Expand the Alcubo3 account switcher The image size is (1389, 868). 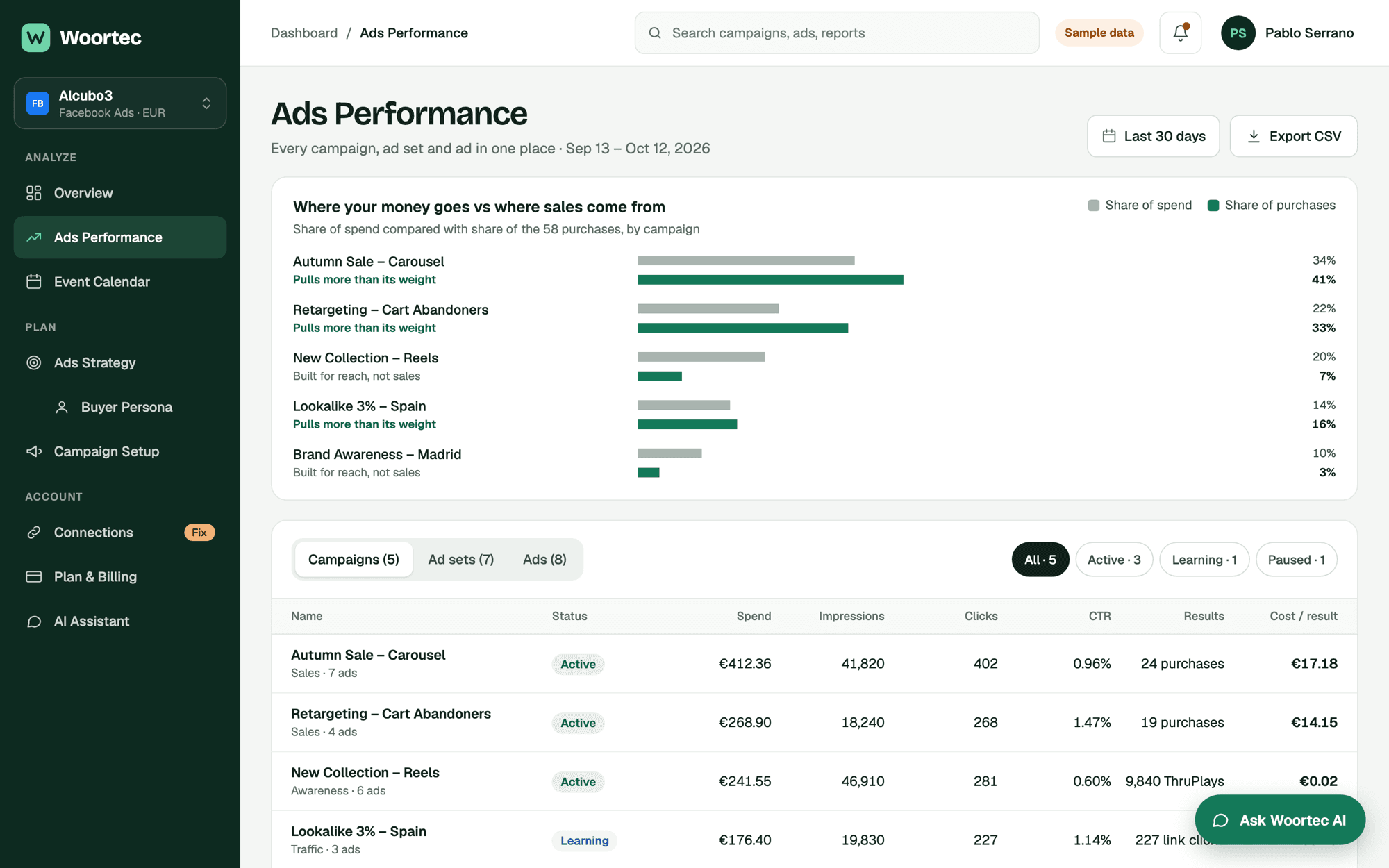[x=120, y=103]
